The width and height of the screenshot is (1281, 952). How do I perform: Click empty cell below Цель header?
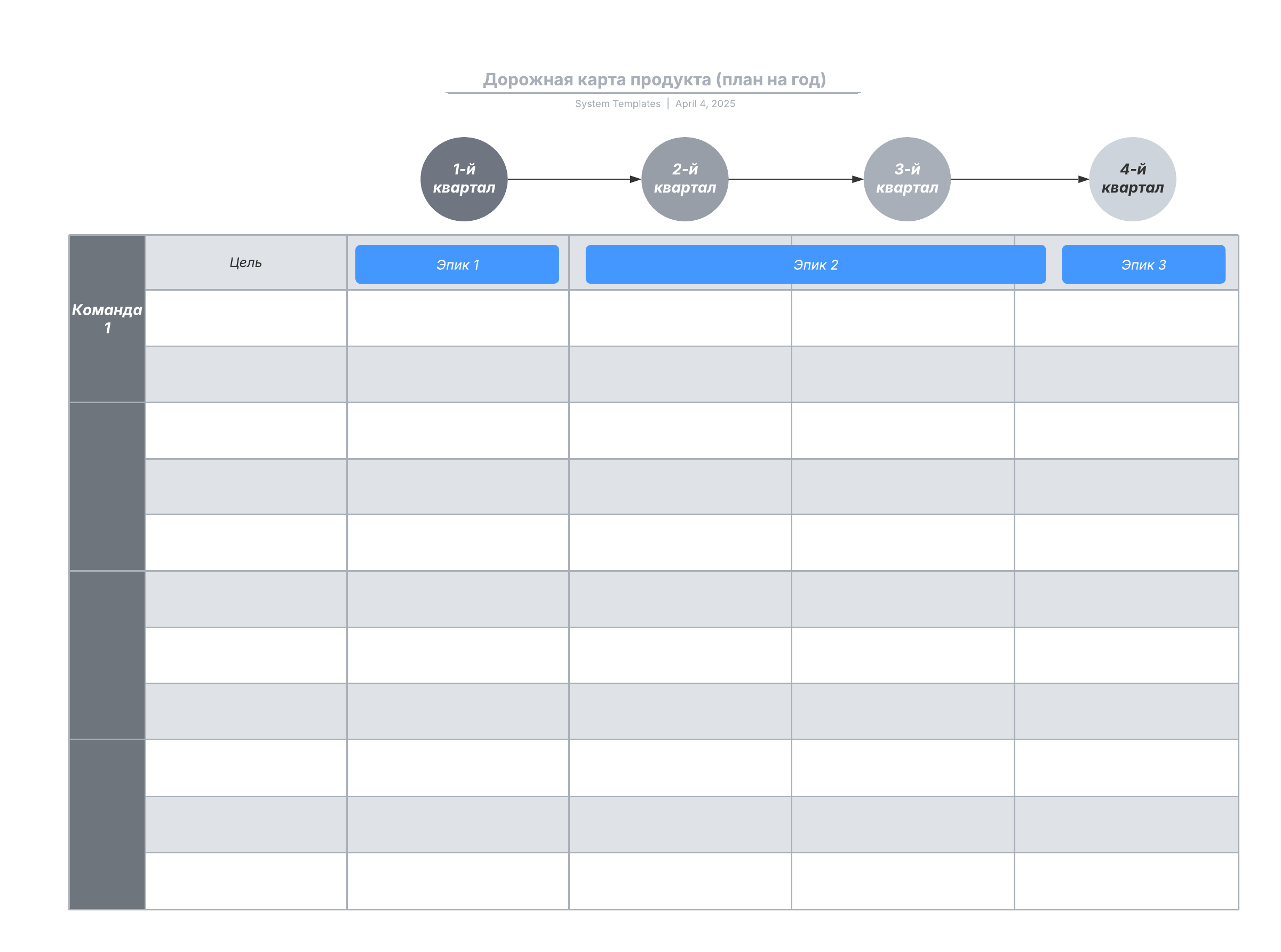245,318
